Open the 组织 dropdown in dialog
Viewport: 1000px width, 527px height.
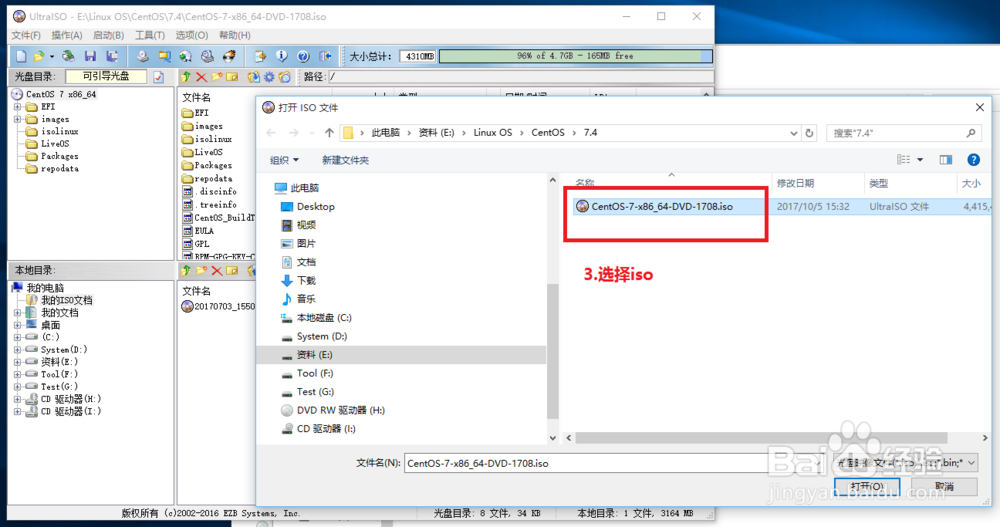coord(284,160)
